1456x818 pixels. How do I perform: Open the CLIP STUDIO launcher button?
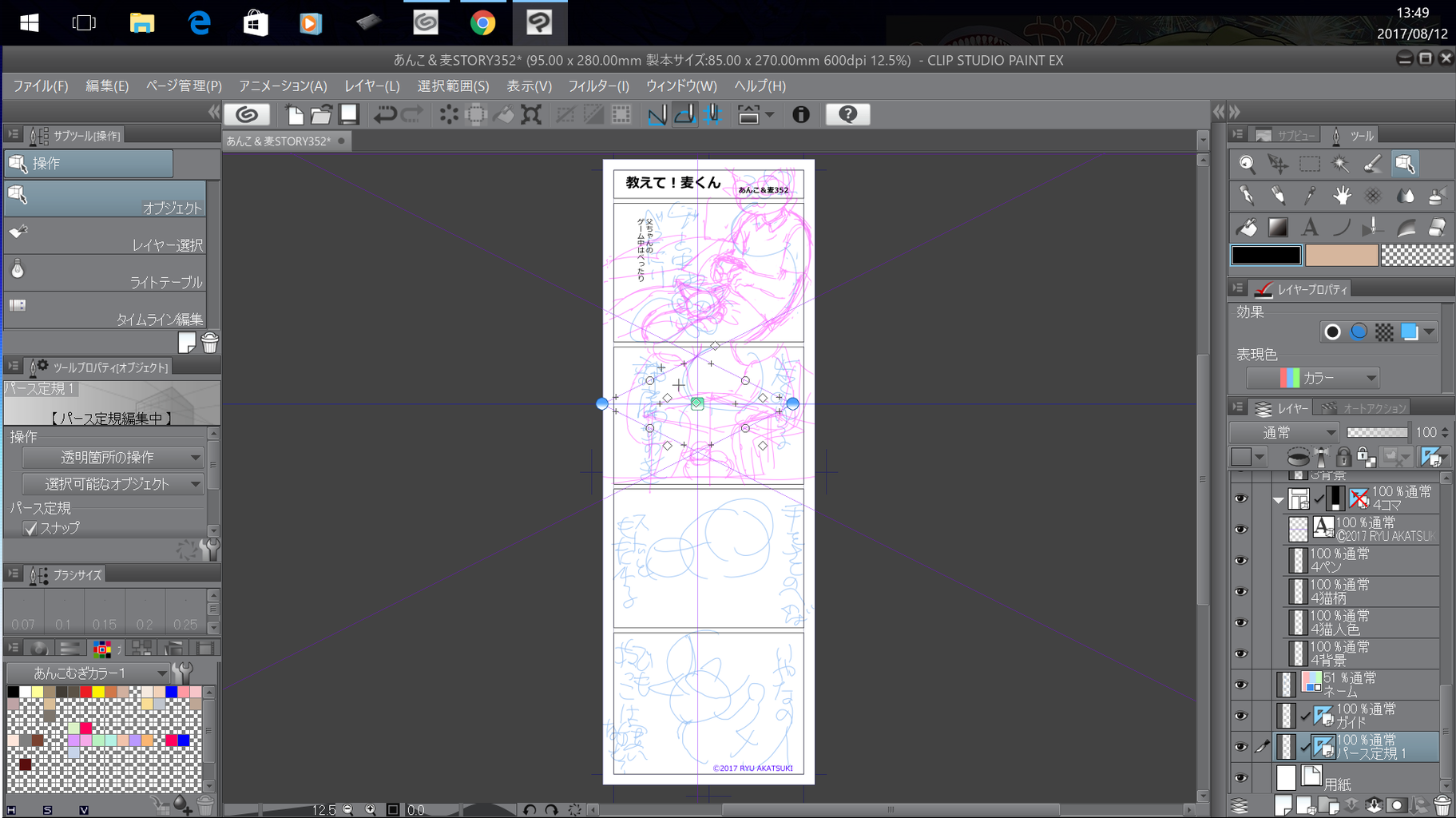tap(247, 114)
